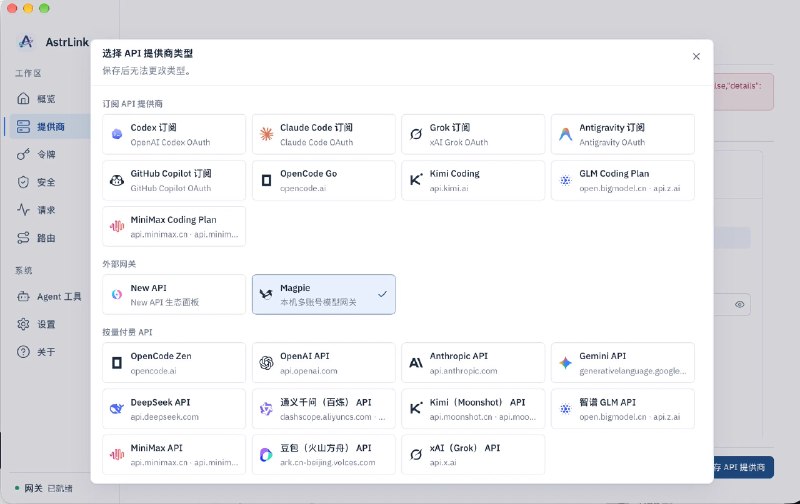Image resolution: width=800 pixels, height=504 pixels.
Task: Select the OpenCode Go card
Action: pyautogui.click(x=323, y=181)
